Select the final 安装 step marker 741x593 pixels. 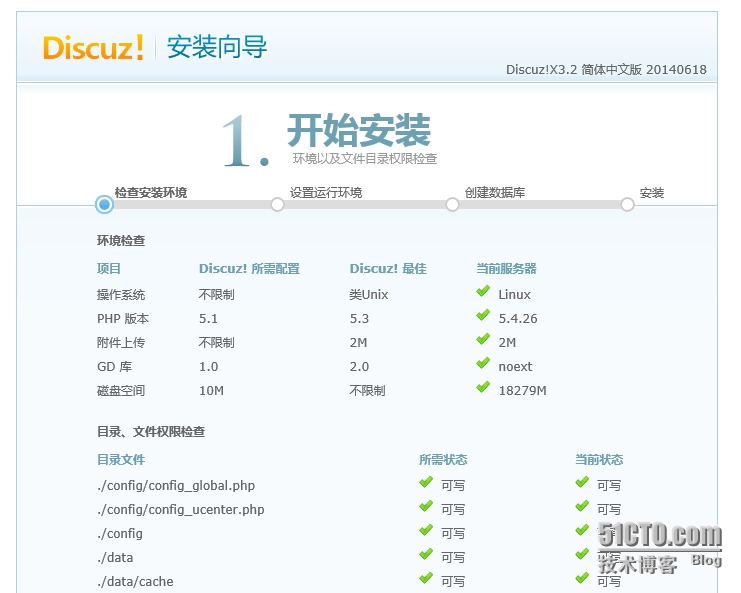pyautogui.click(x=627, y=205)
